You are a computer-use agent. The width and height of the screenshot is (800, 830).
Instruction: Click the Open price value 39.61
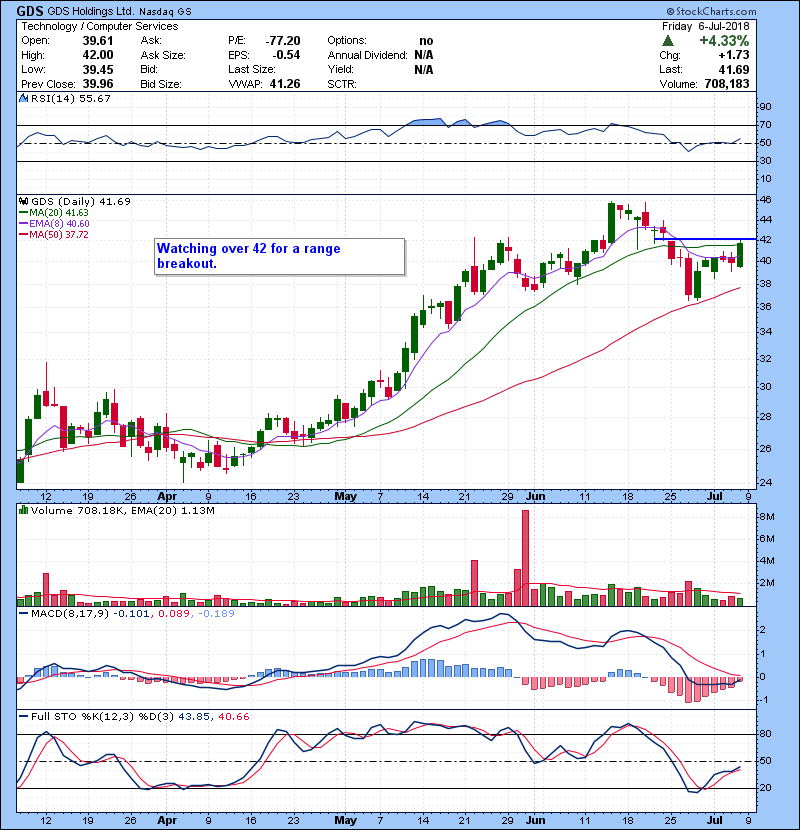click(x=98, y=41)
